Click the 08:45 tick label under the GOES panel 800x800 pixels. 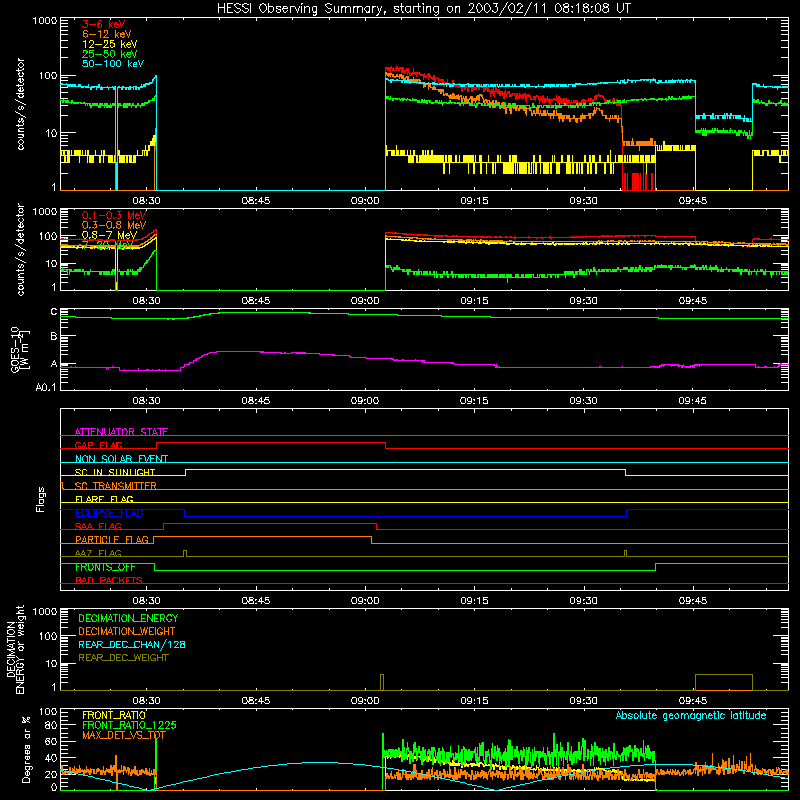point(256,401)
